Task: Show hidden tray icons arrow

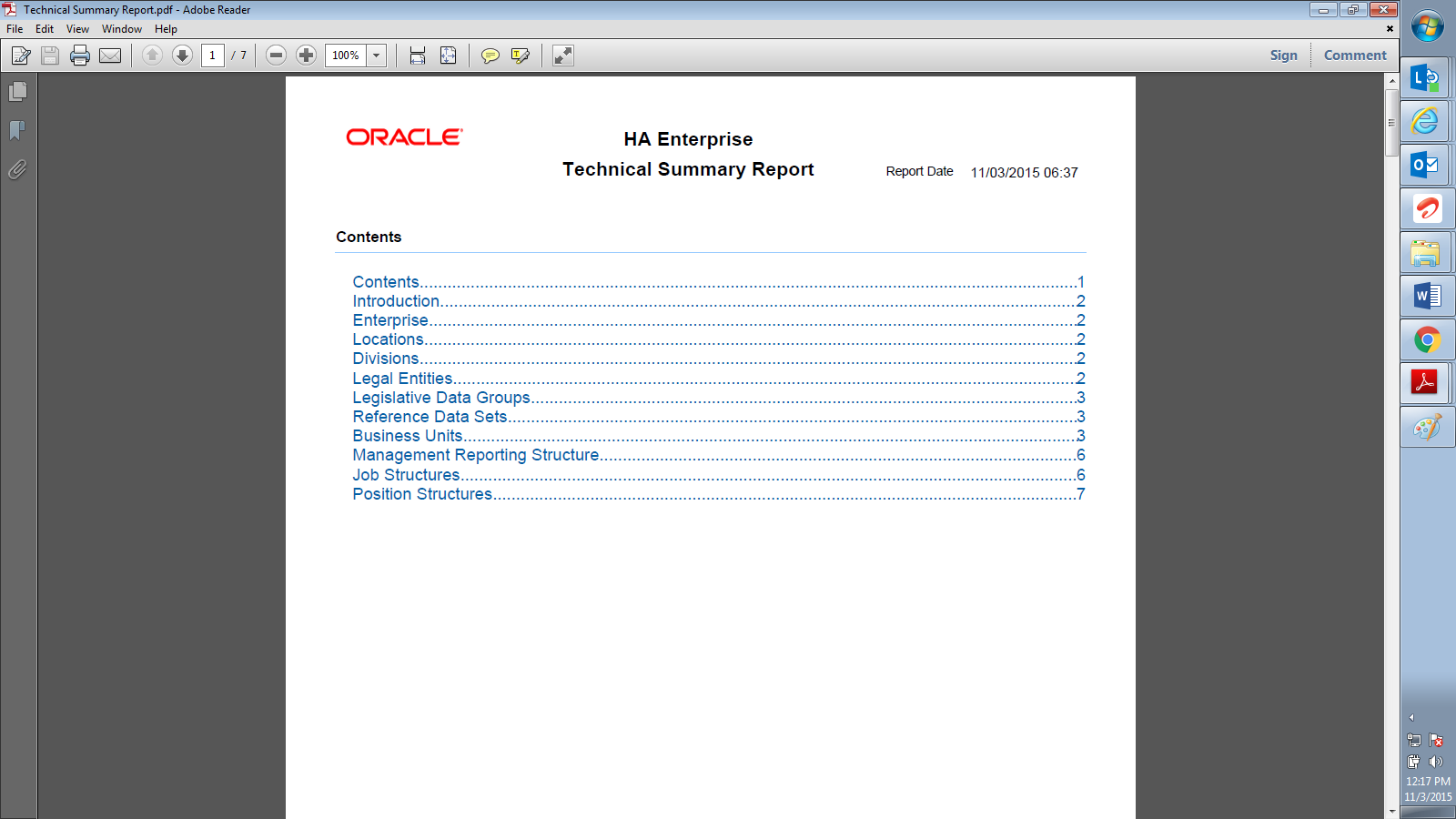Action: coord(1411,717)
